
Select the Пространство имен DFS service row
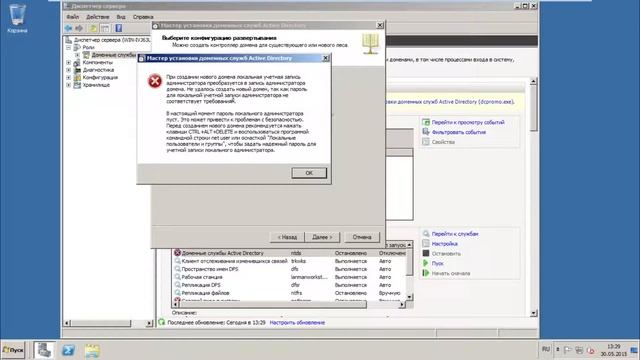[x=289, y=269]
